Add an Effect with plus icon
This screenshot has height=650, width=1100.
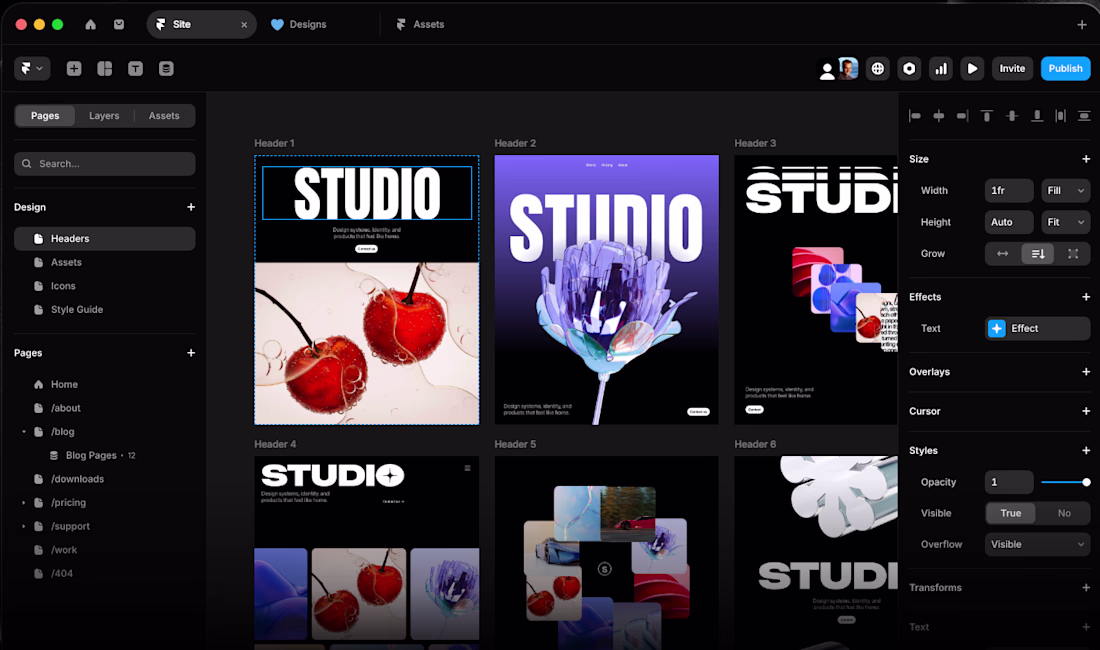1086,297
